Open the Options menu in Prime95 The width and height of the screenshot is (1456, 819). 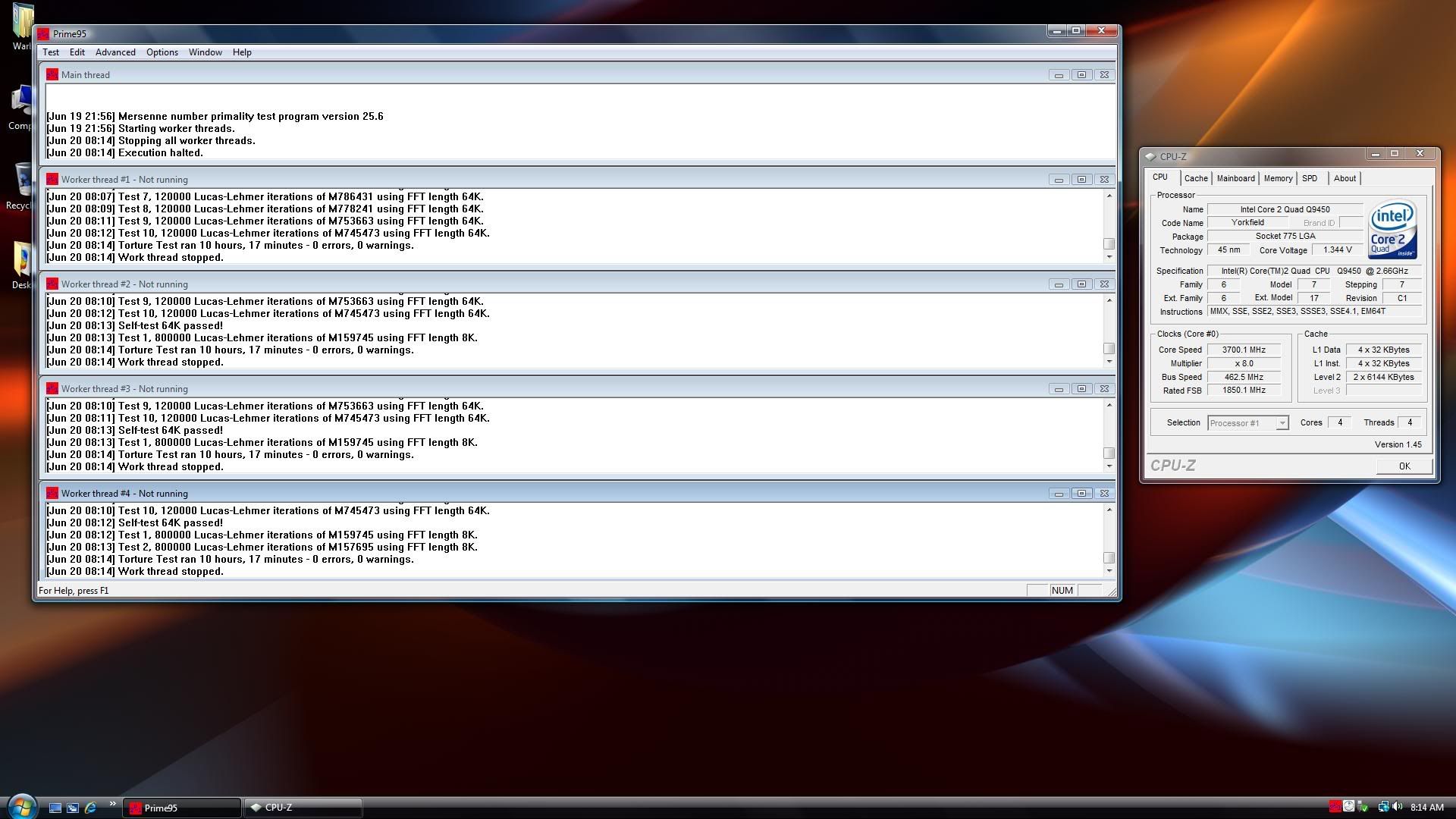tap(162, 52)
